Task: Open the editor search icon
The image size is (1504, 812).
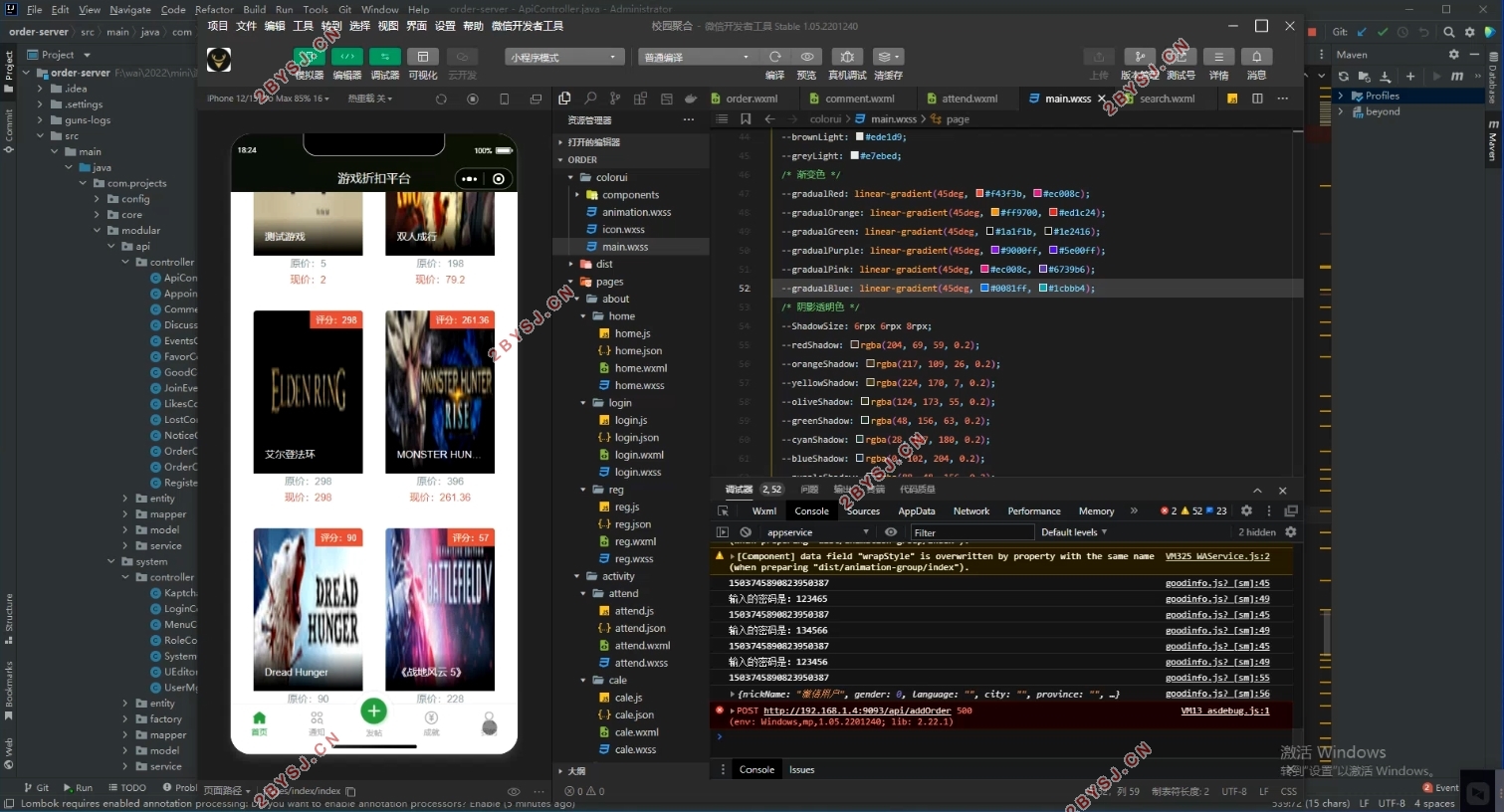Action: click(x=590, y=99)
